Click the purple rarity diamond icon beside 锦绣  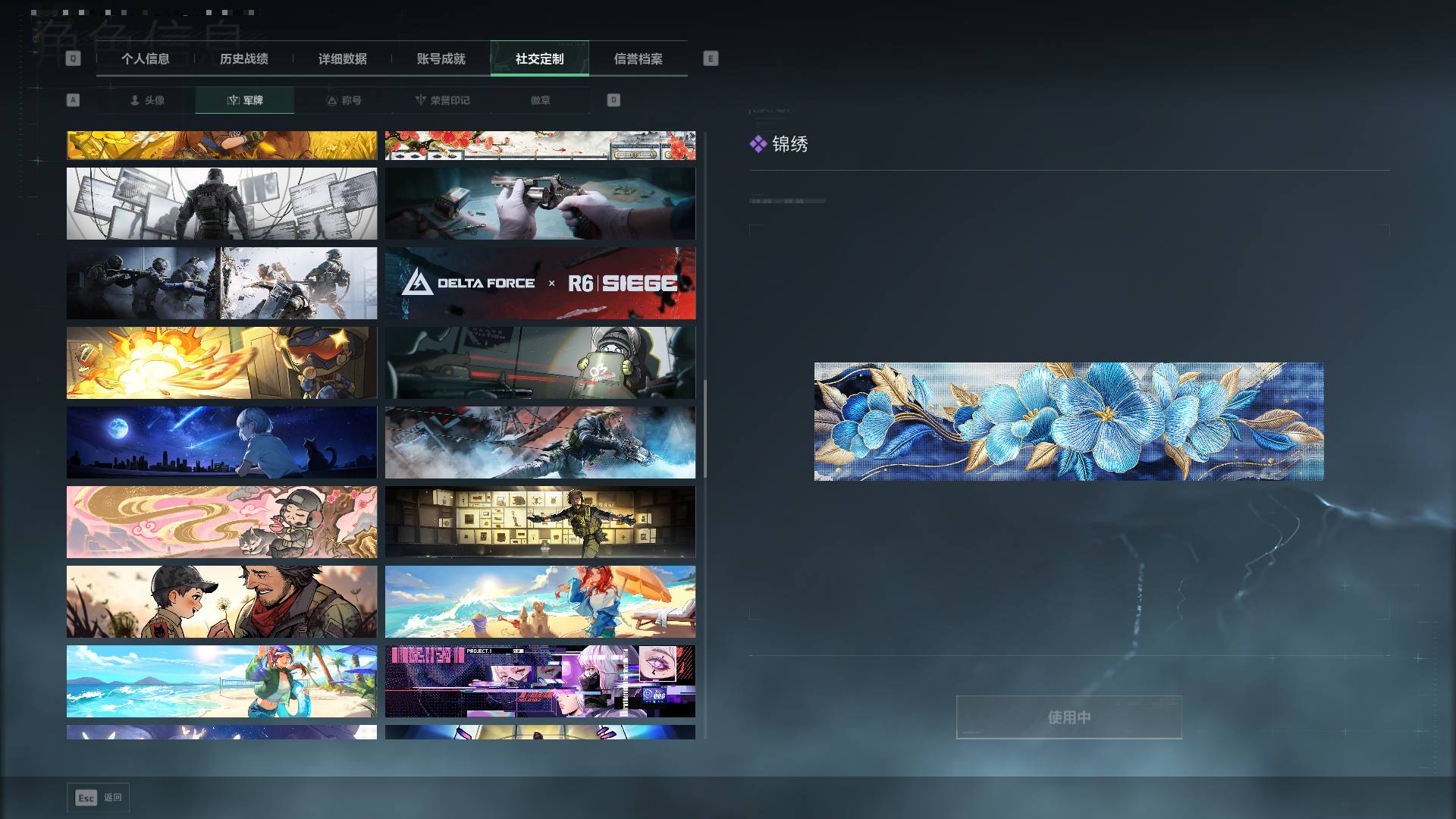(x=758, y=144)
